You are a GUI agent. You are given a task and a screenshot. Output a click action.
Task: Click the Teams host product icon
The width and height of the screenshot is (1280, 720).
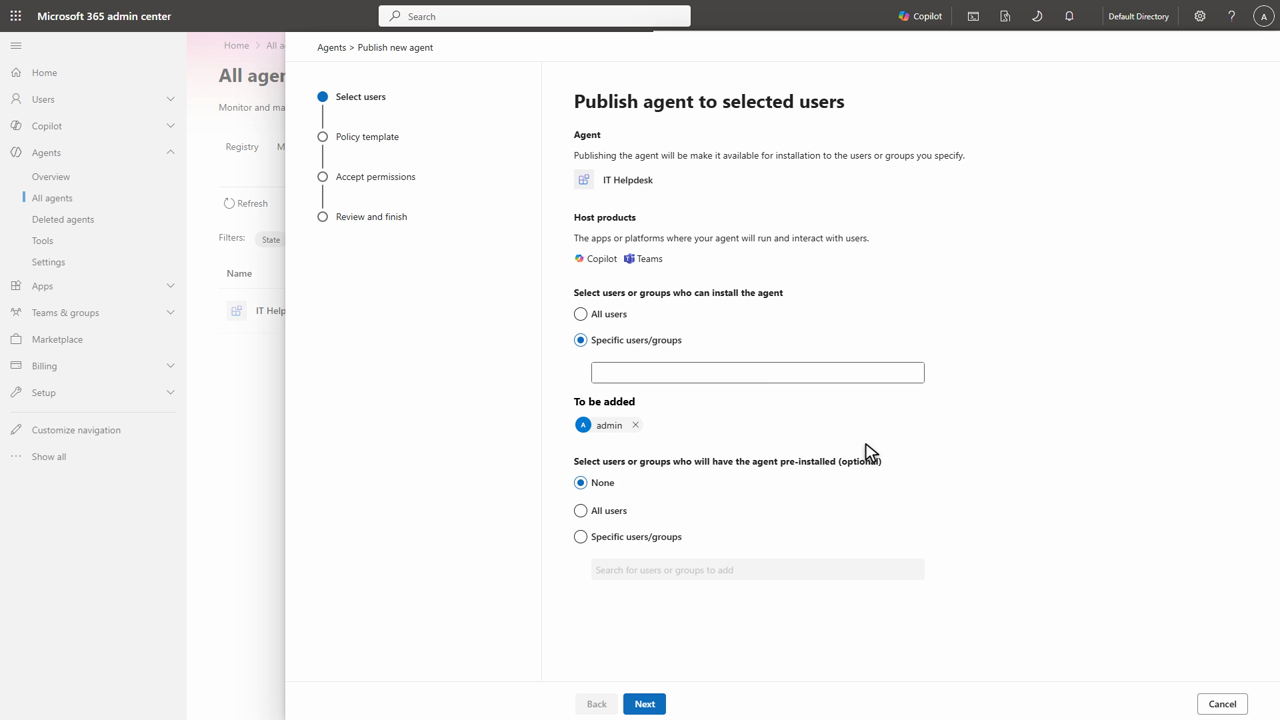point(629,259)
